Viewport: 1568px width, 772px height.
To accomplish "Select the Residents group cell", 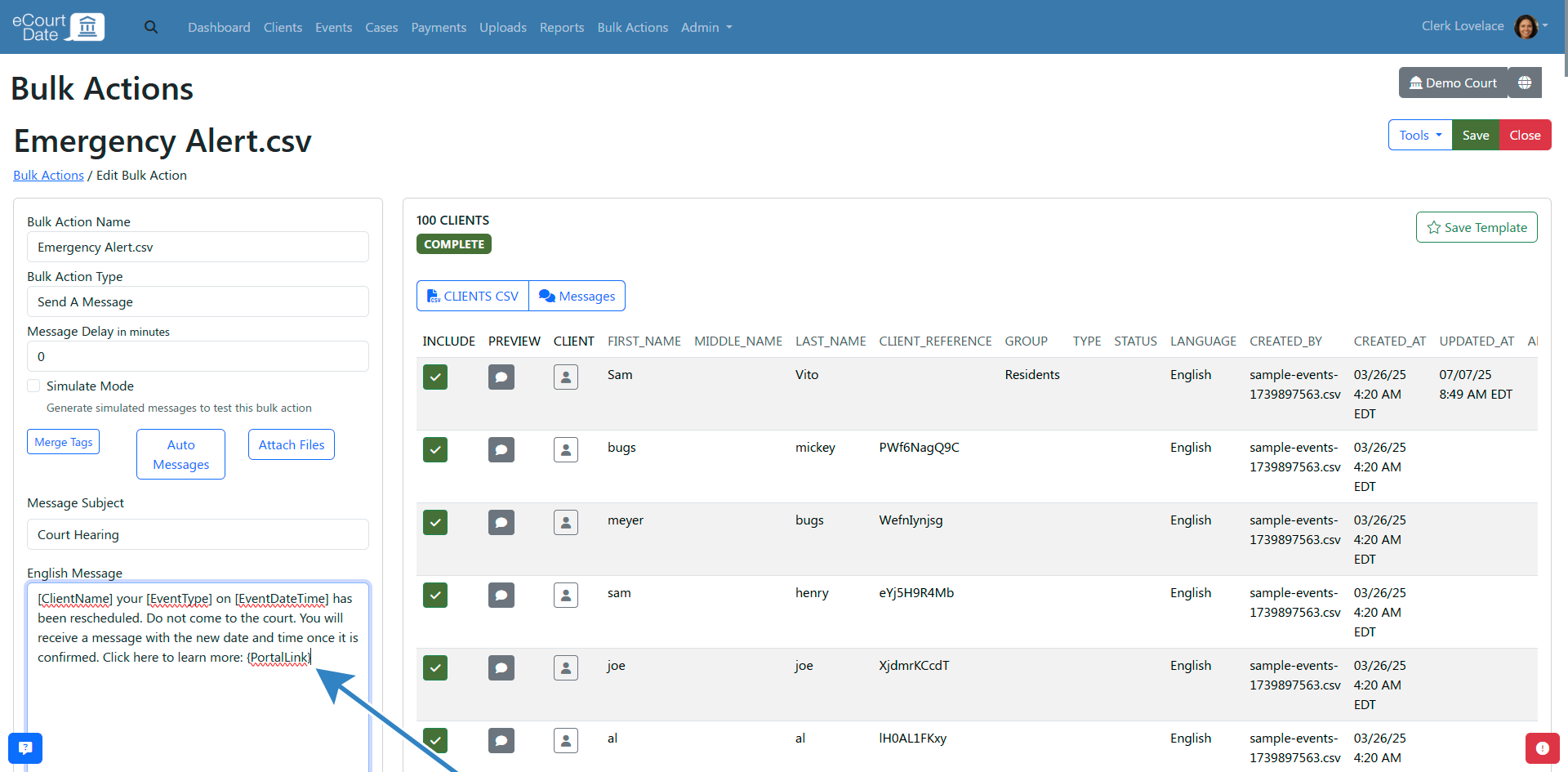I will coord(1032,374).
